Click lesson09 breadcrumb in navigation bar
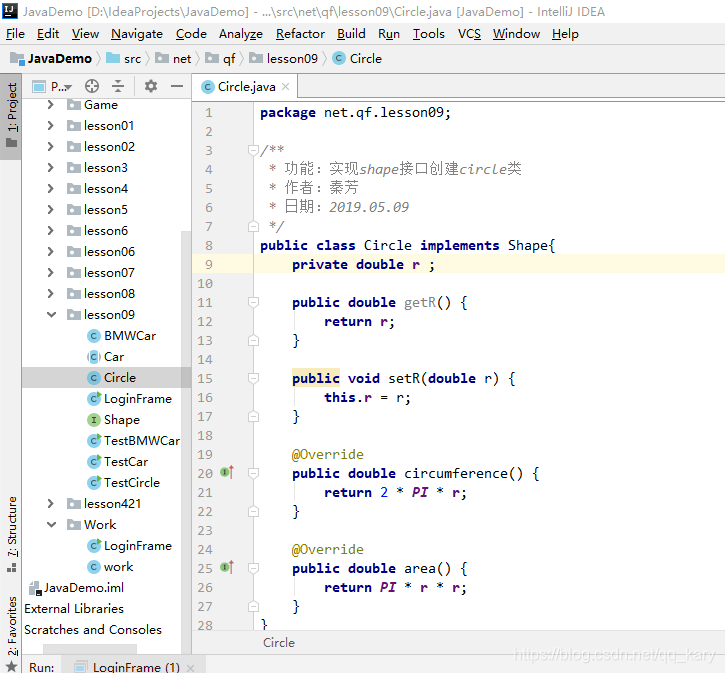The width and height of the screenshot is (725, 673). (284, 59)
